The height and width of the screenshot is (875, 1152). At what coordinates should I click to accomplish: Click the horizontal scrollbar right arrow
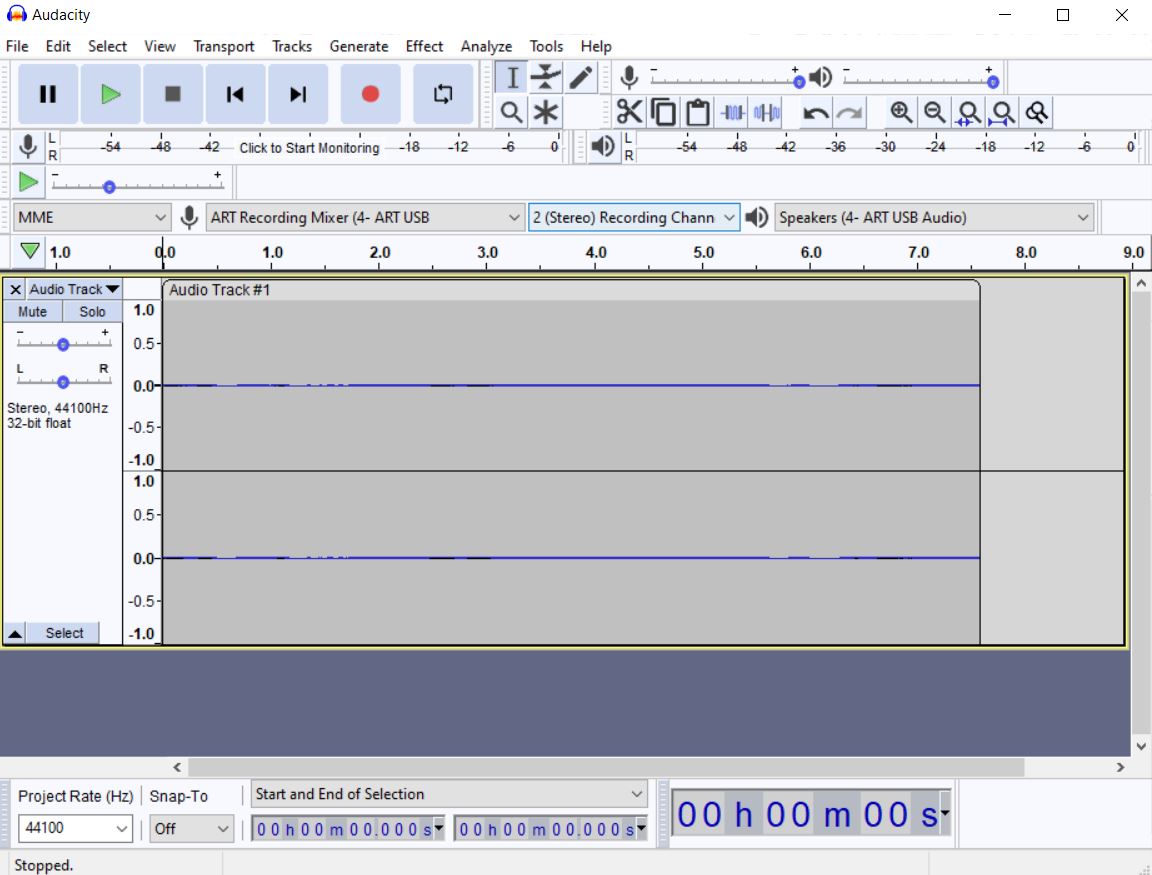(x=1120, y=767)
